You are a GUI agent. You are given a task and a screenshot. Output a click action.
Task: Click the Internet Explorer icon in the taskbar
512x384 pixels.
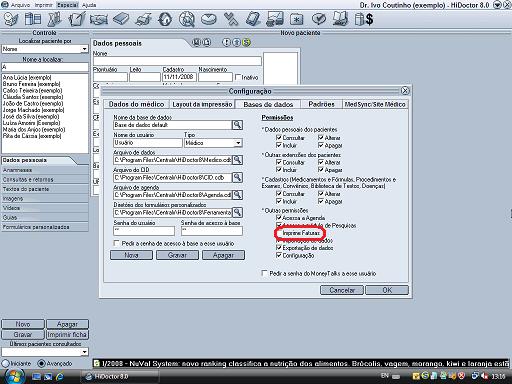[x=60, y=377]
